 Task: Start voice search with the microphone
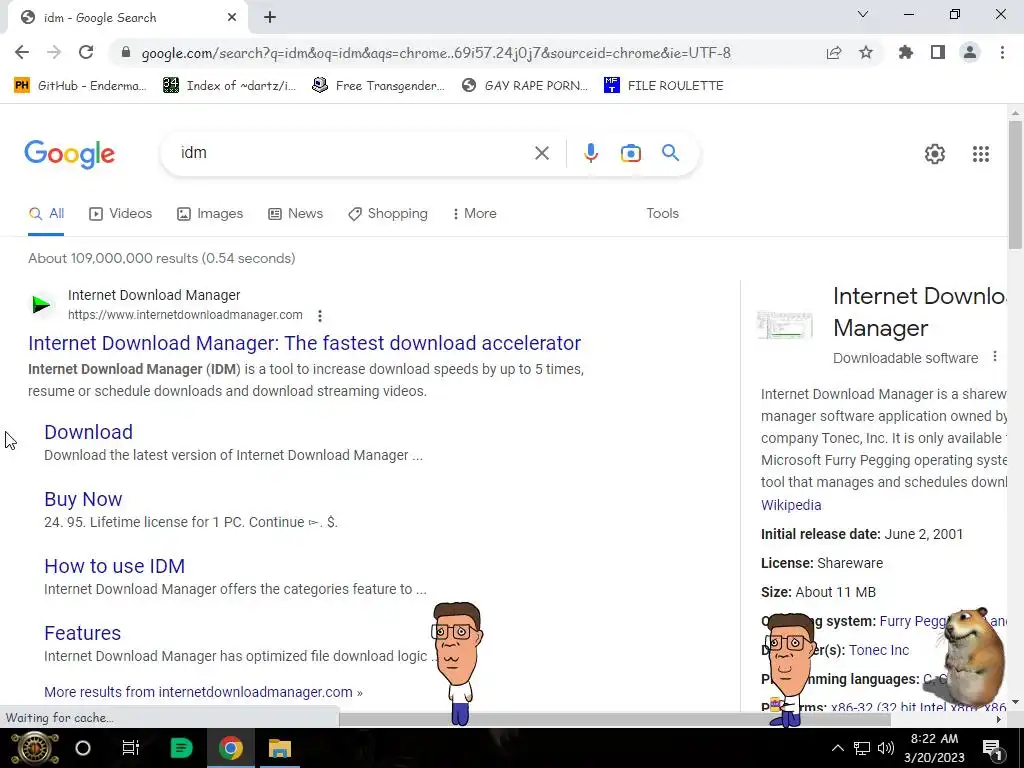coord(591,153)
